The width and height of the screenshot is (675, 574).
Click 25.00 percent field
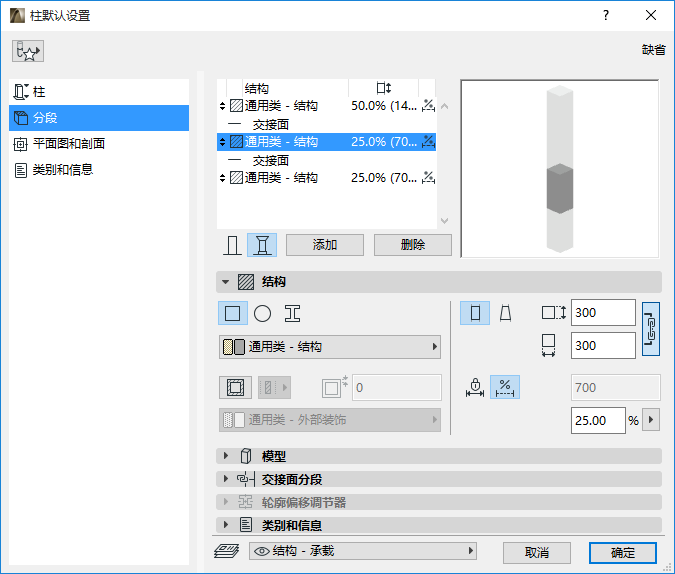tap(598, 420)
